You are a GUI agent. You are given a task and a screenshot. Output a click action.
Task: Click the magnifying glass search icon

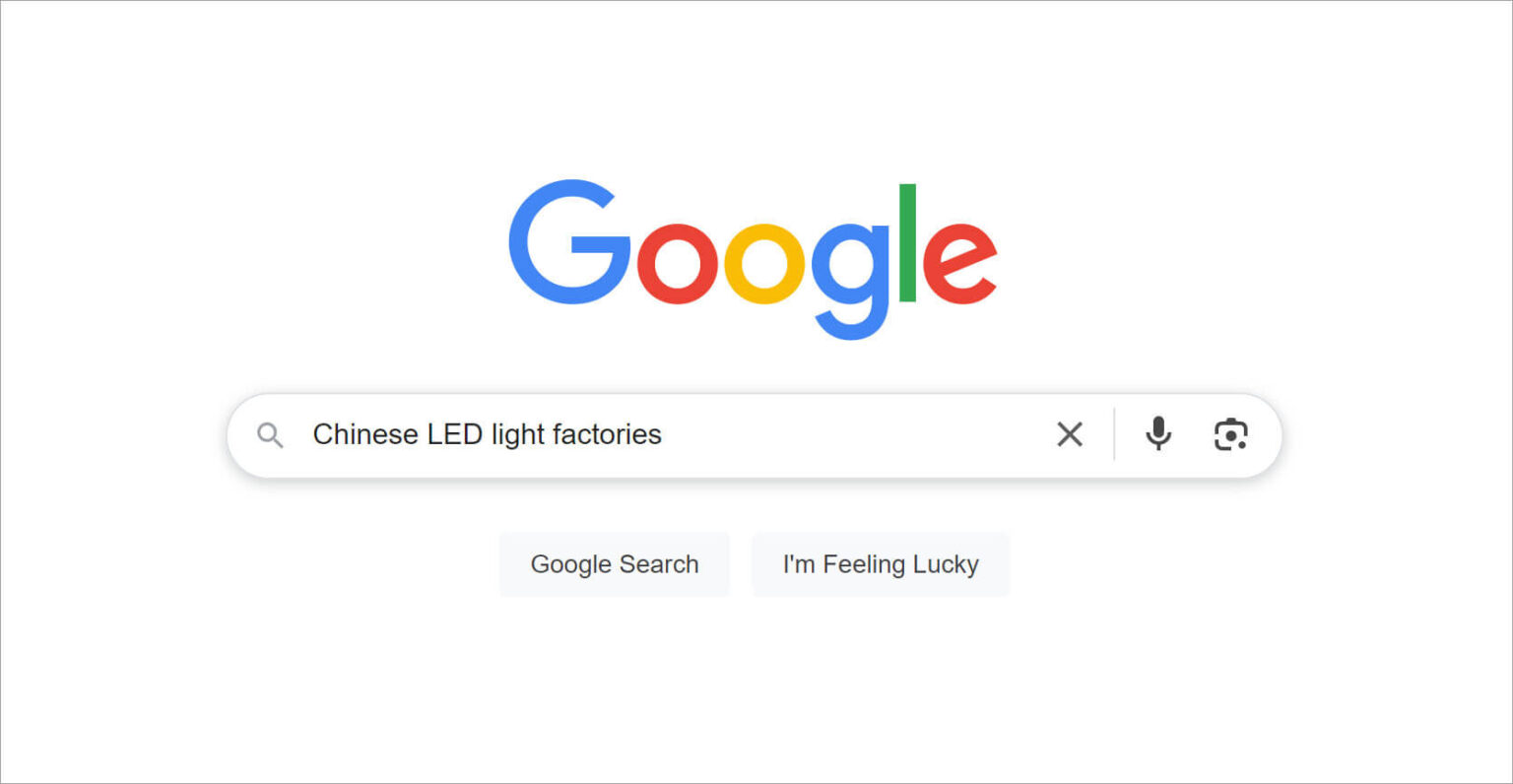pos(270,435)
